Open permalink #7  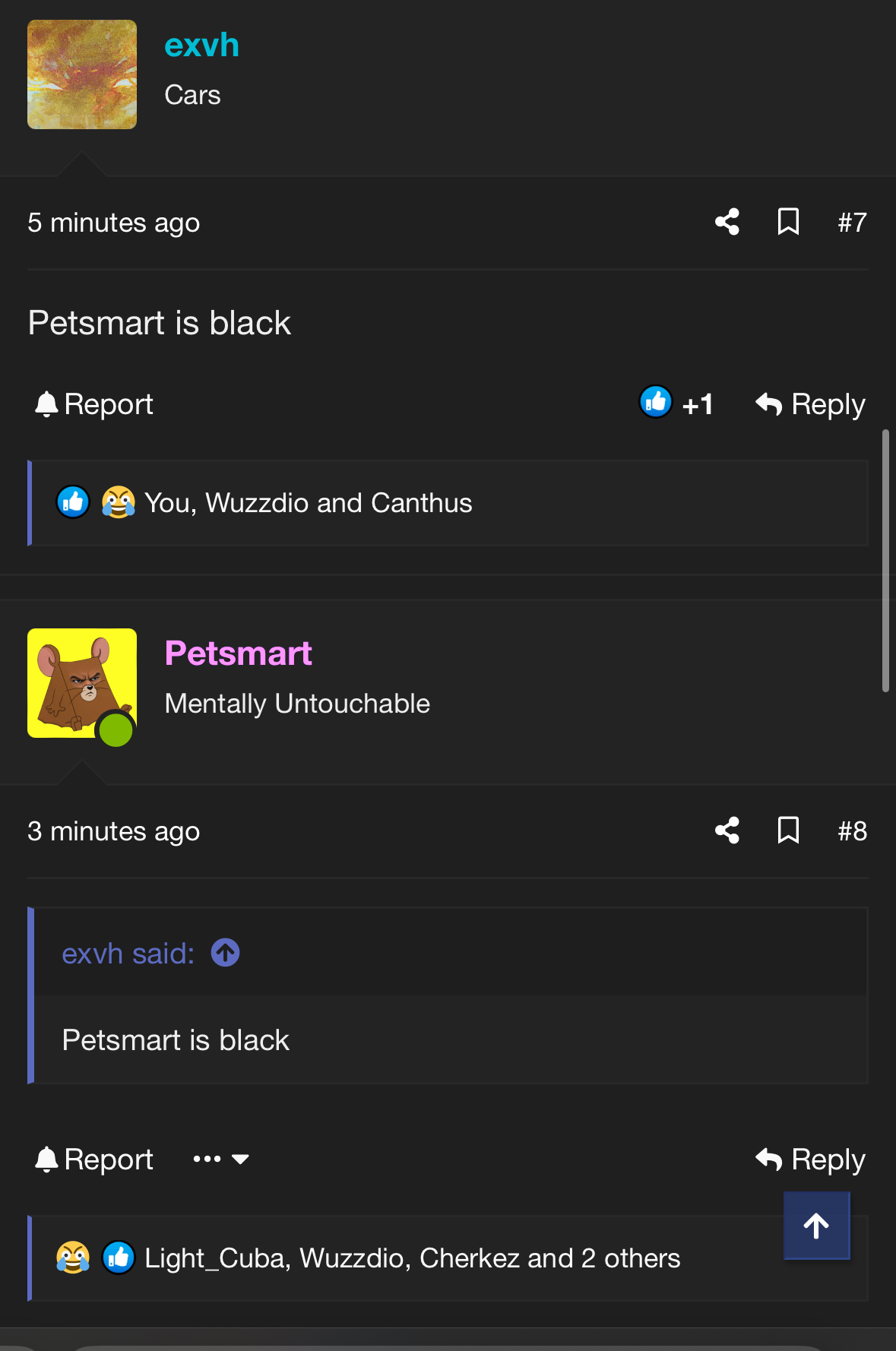click(x=852, y=222)
